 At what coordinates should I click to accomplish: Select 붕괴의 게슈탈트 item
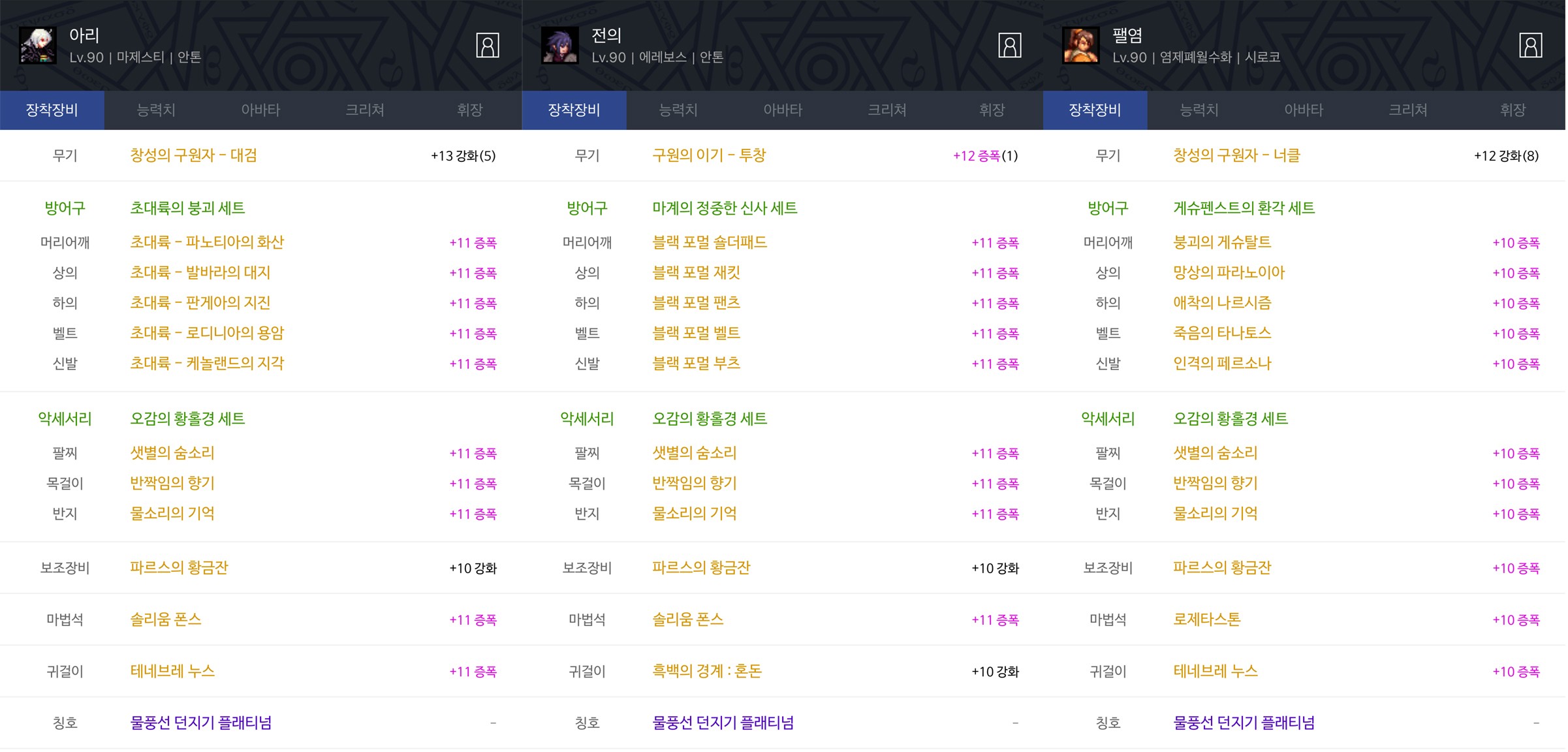tap(1222, 242)
